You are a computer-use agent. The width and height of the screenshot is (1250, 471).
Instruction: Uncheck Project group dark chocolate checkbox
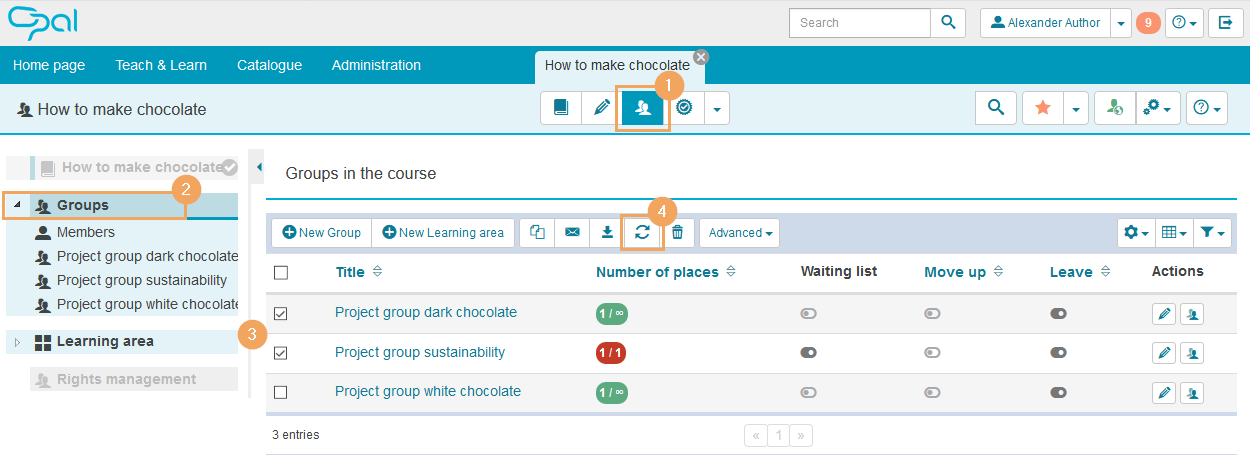(281, 313)
